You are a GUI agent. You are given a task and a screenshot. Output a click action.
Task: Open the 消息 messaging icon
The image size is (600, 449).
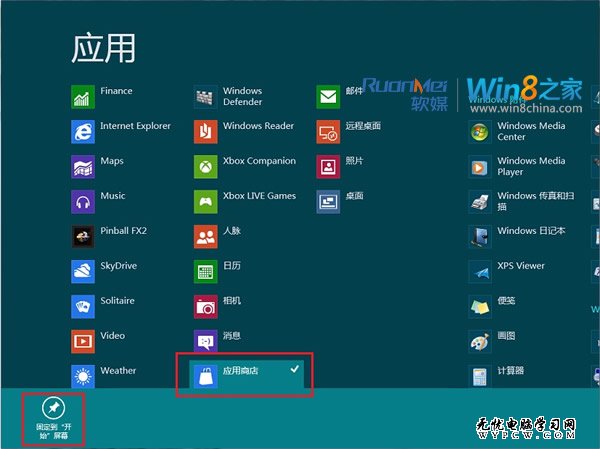205,341
